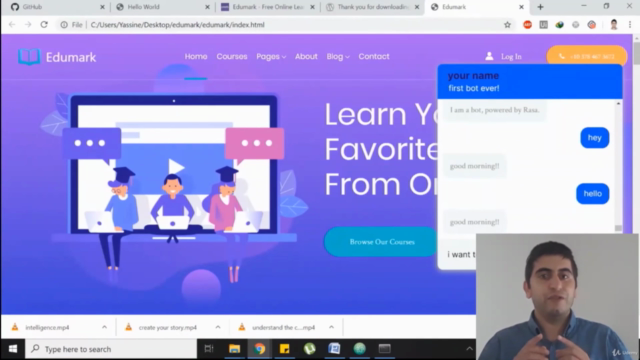Click 'I am a bot, powered by Rasa.' message

494,110
